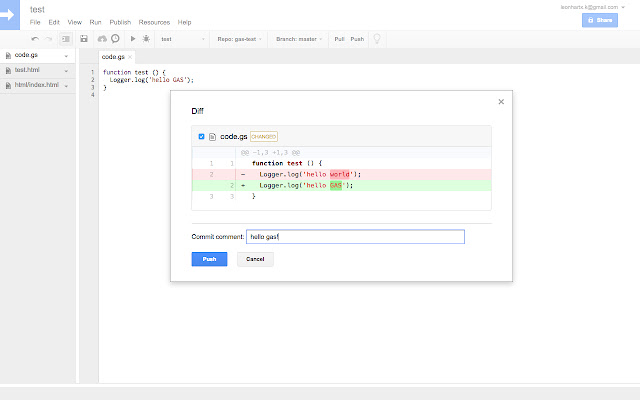Open the function selector dropdown 'test'
The image size is (640, 400).
pyautogui.click(x=182, y=39)
